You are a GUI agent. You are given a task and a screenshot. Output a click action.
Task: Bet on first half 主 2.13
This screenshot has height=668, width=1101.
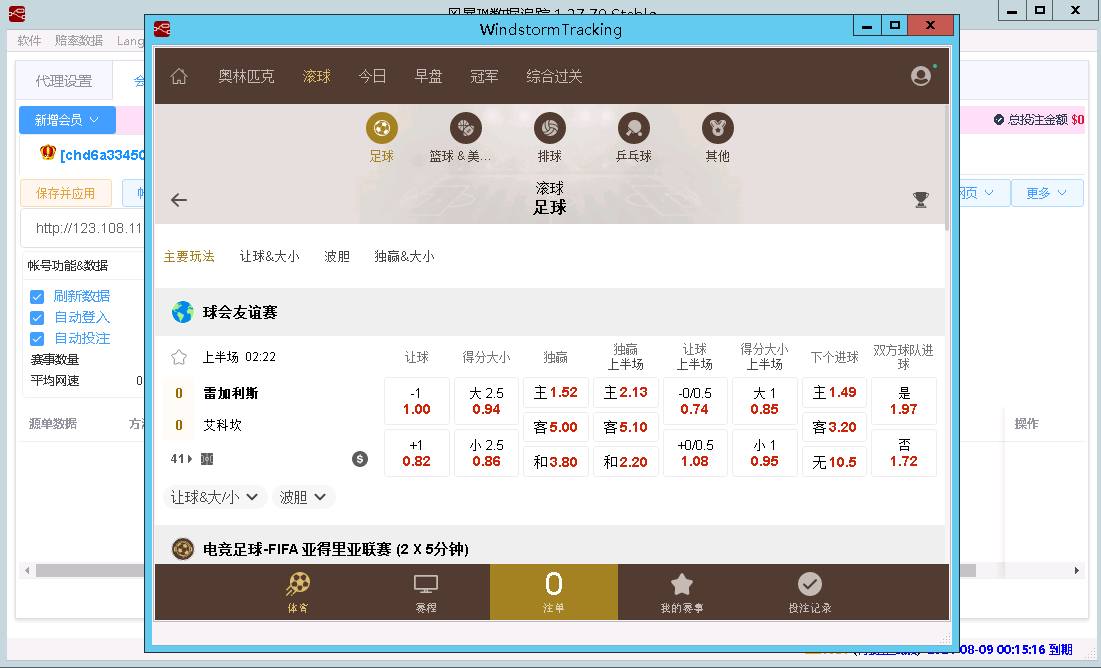click(x=626, y=393)
